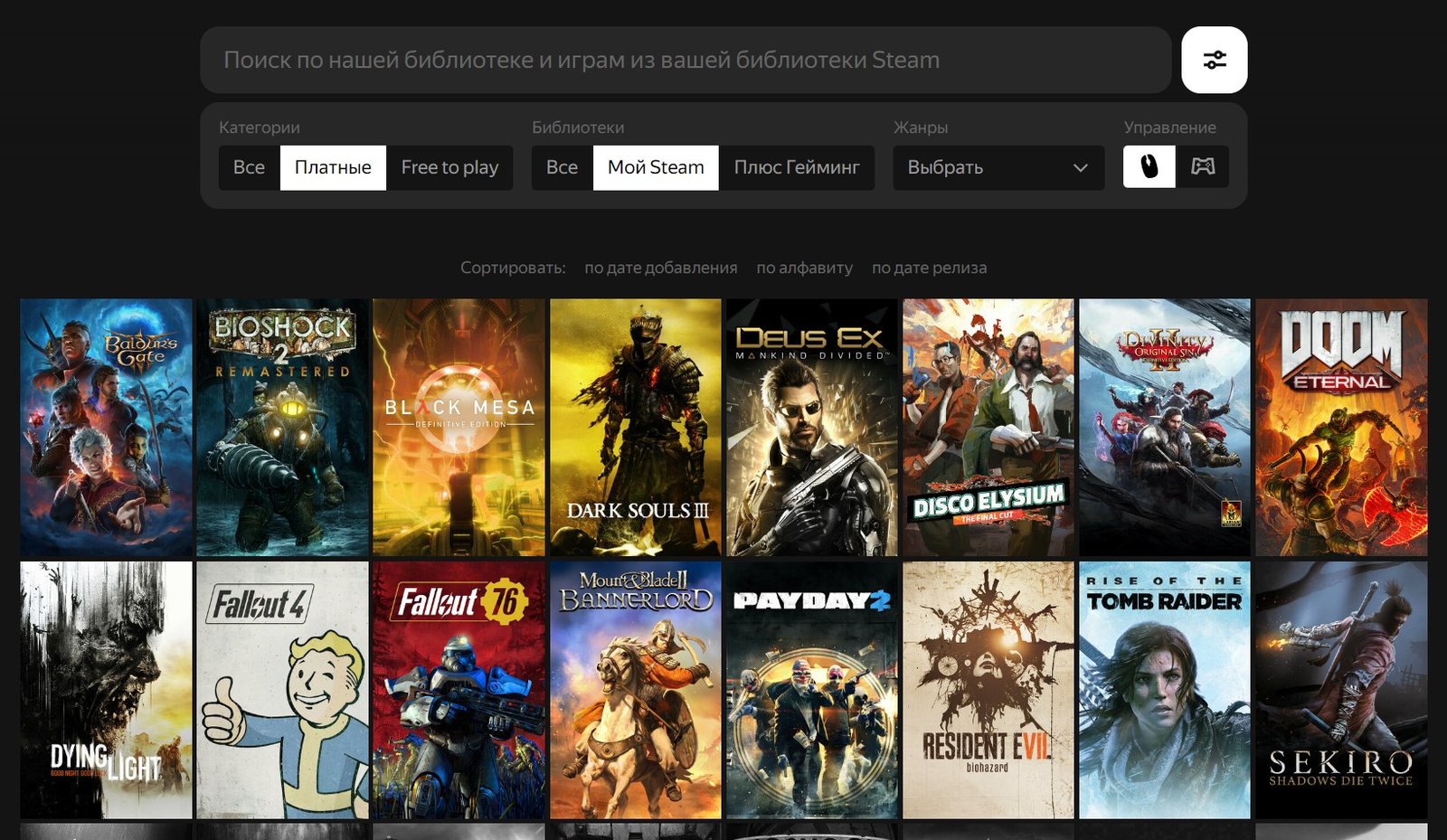The height and width of the screenshot is (840, 1447).
Task: Sort games 'по алфавиту'
Action: coord(804,268)
